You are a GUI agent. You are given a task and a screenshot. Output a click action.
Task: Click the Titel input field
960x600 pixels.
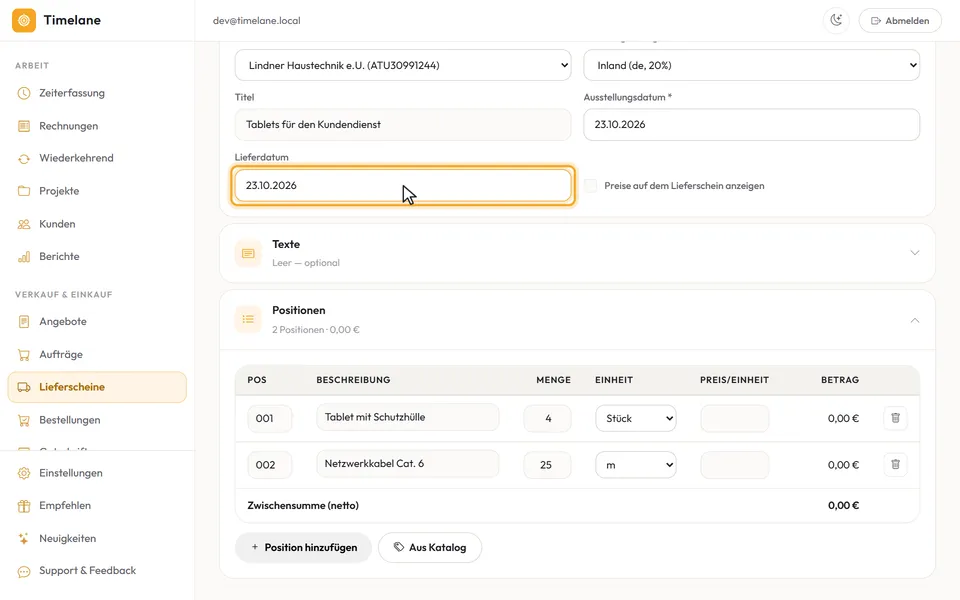tap(403, 124)
